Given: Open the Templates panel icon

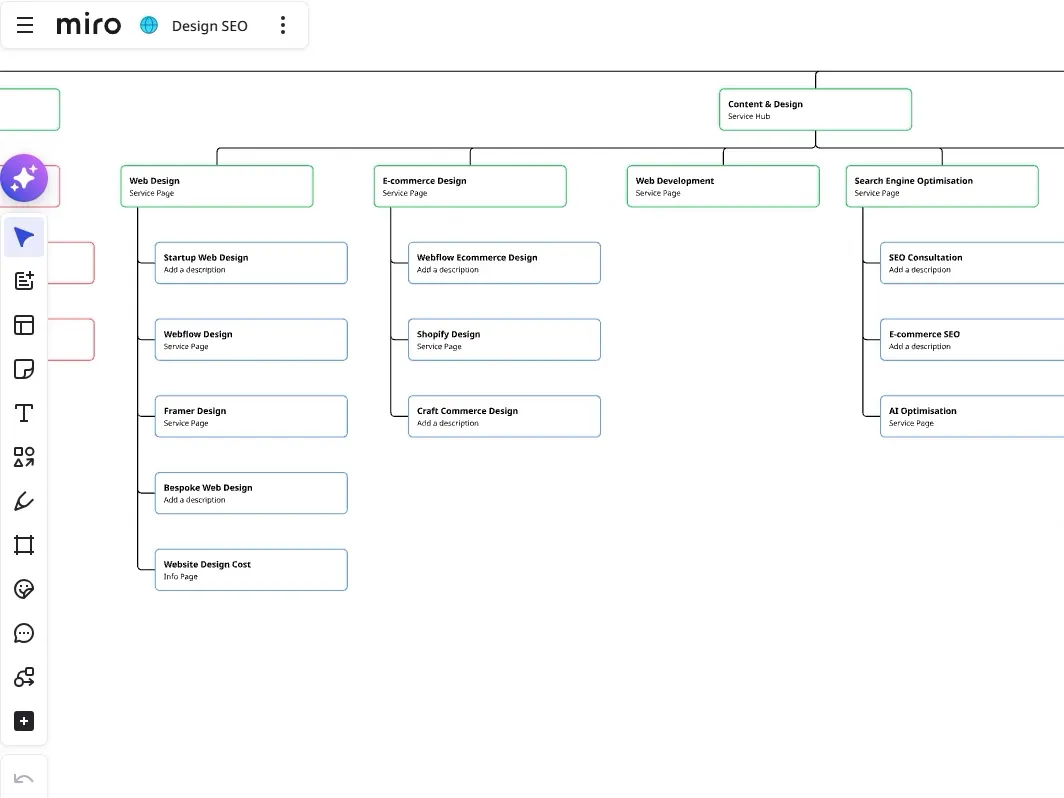Looking at the screenshot, I should point(24,281).
